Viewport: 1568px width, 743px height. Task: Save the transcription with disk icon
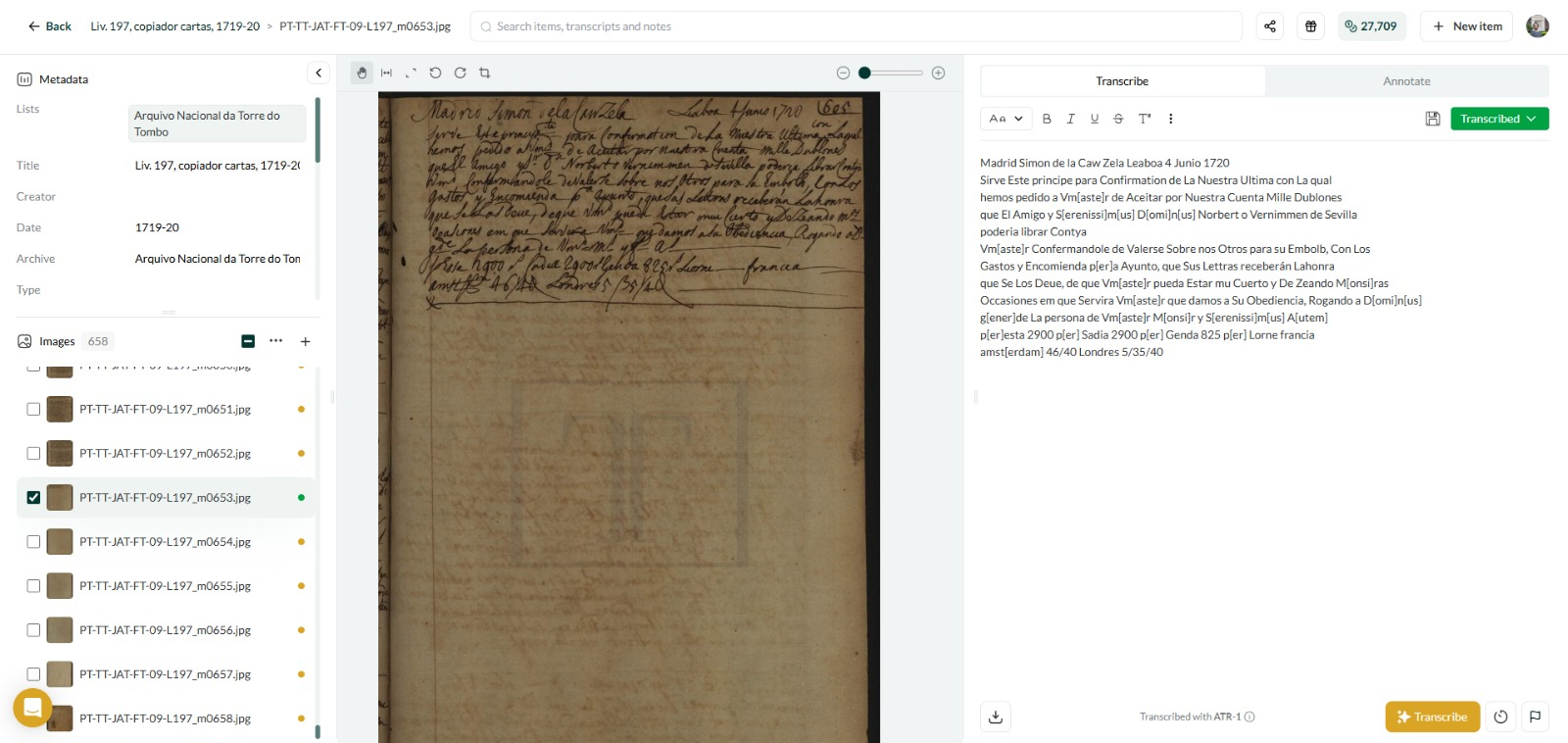click(x=1433, y=119)
